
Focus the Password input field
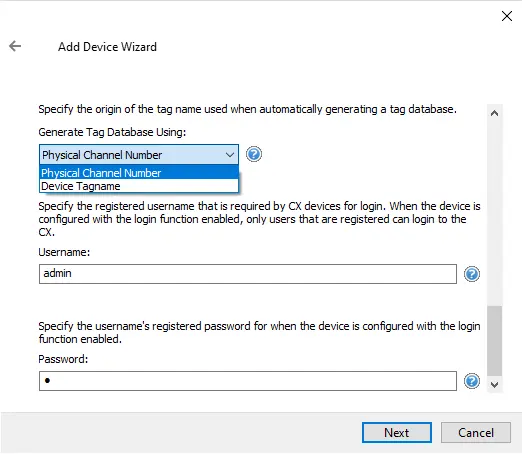pyautogui.click(x=248, y=381)
